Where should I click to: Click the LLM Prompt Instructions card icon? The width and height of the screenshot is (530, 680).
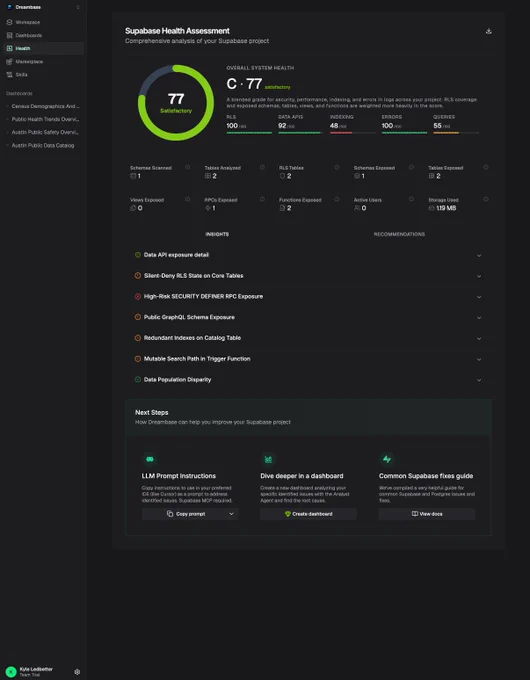[150, 459]
